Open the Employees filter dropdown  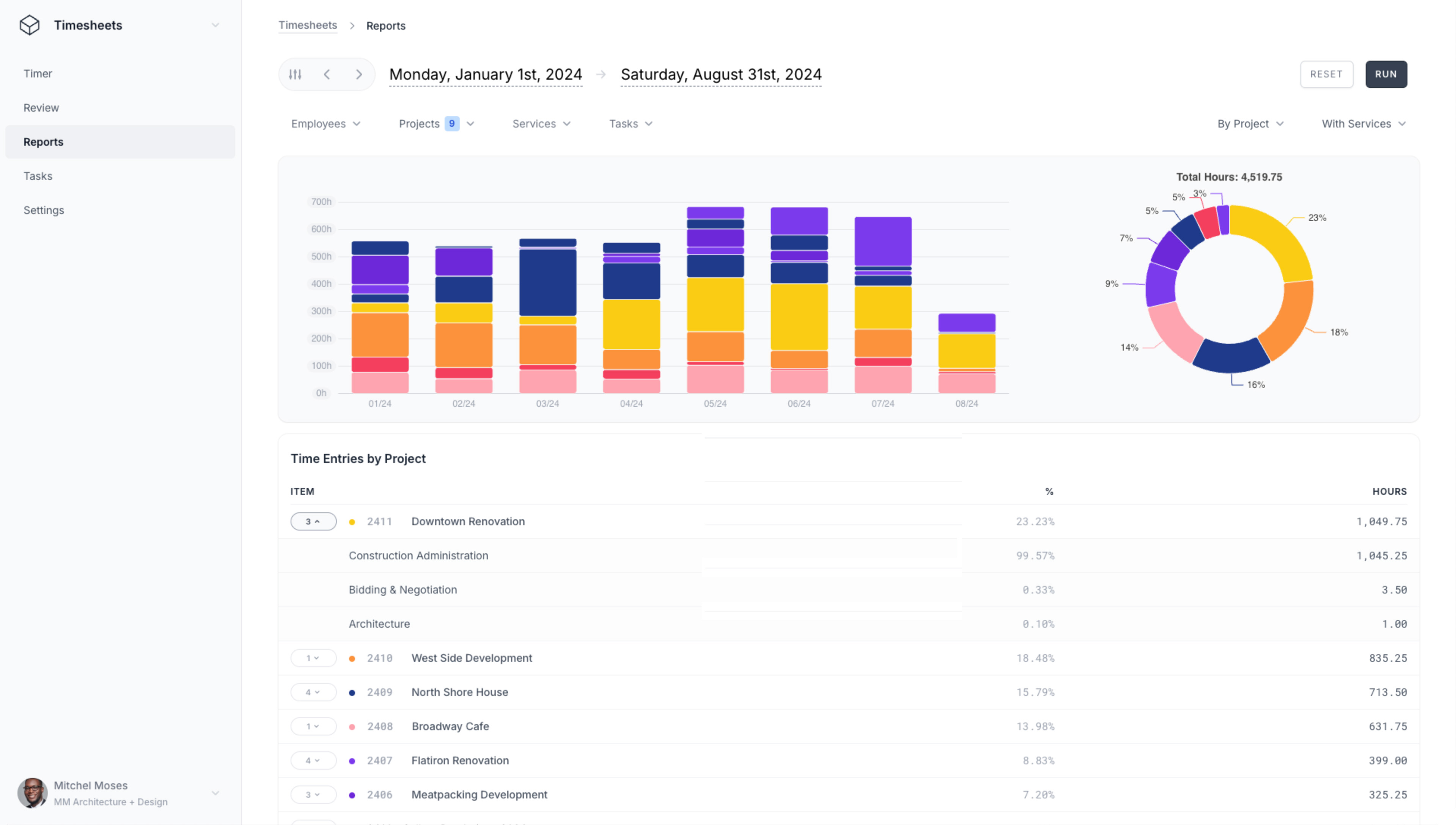tap(325, 124)
